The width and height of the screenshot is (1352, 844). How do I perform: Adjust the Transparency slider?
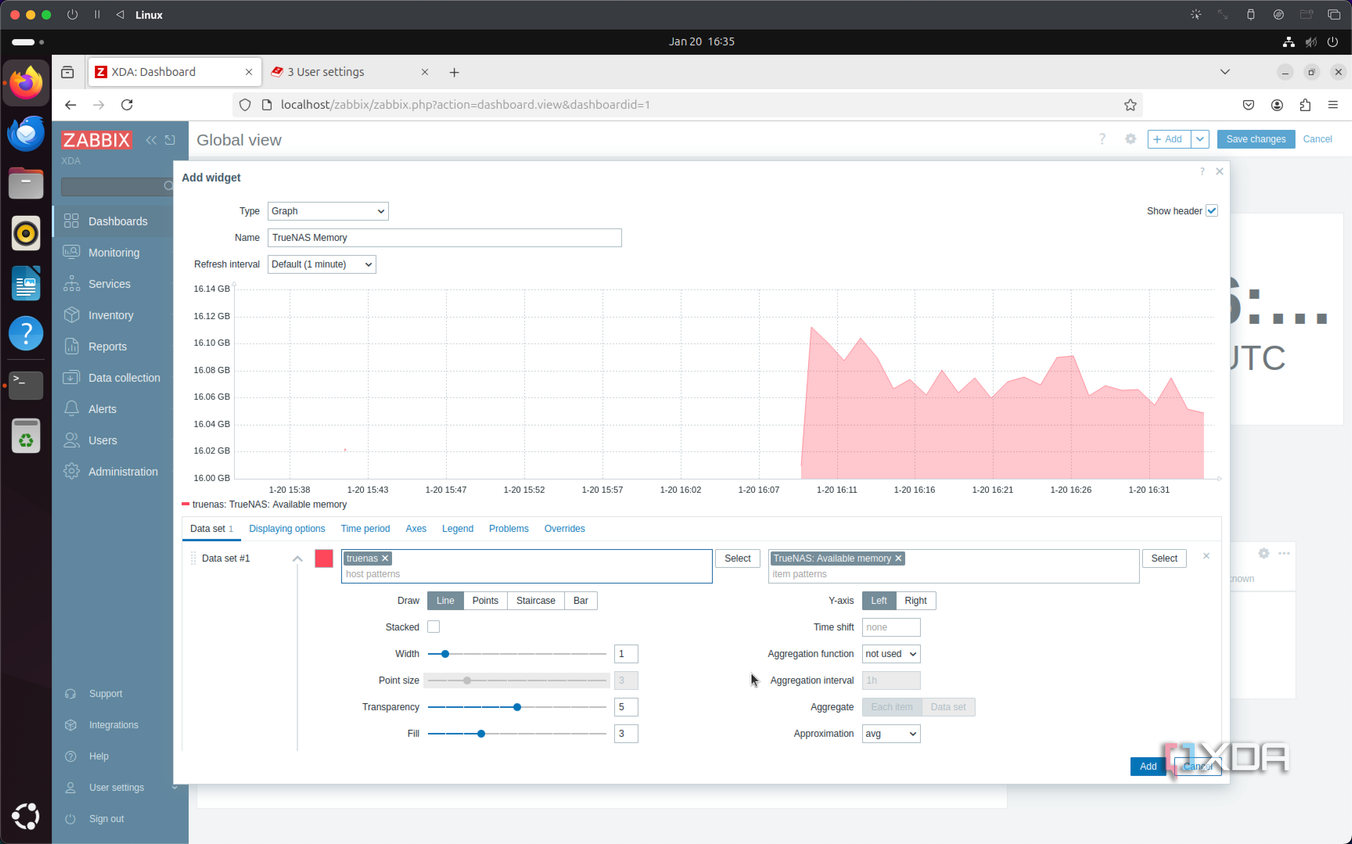point(517,707)
